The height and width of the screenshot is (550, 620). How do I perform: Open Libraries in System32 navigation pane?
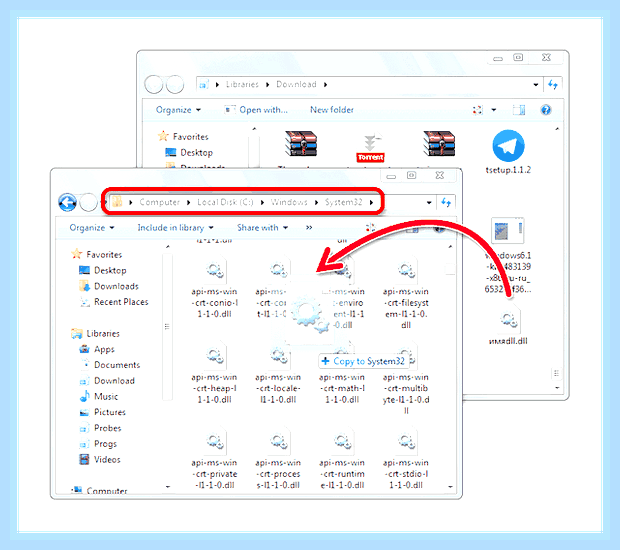click(95, 333)
